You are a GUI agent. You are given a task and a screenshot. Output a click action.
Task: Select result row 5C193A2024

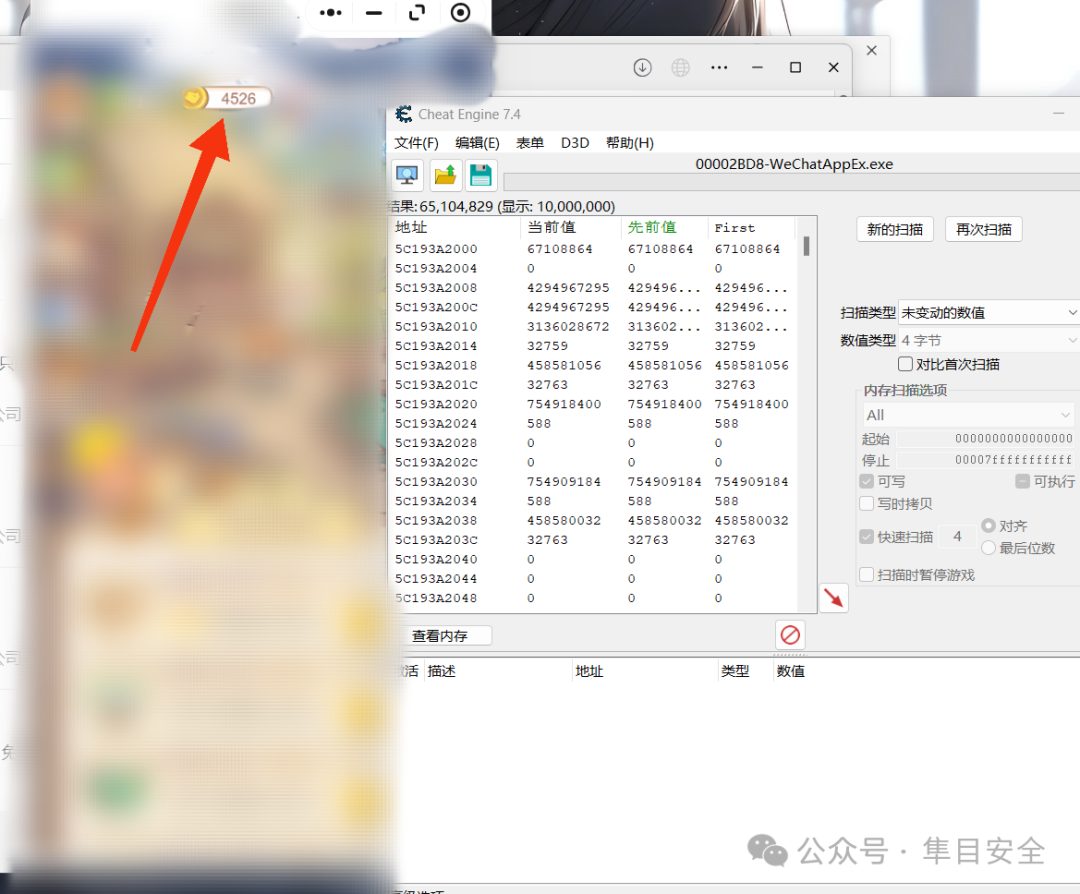[593, 424]
